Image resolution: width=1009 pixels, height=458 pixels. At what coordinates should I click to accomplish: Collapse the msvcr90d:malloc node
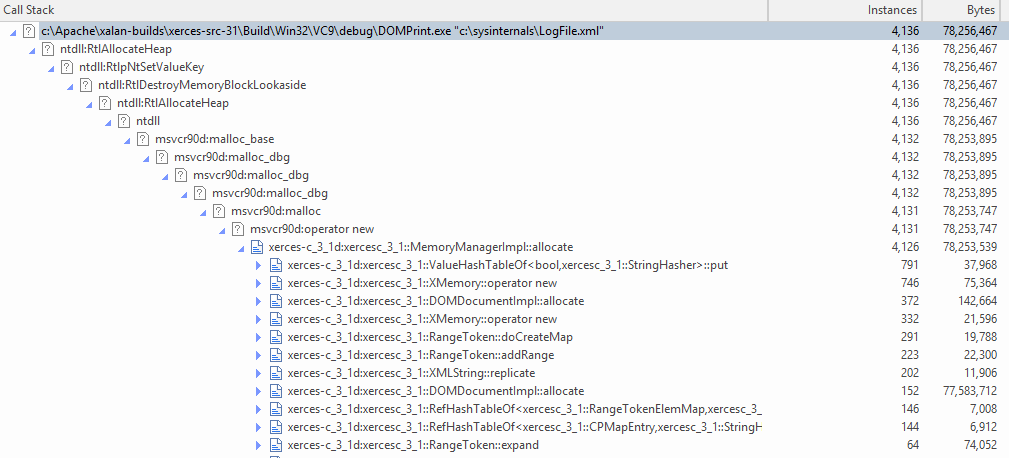pyautogui.click(x=202, y=211)
